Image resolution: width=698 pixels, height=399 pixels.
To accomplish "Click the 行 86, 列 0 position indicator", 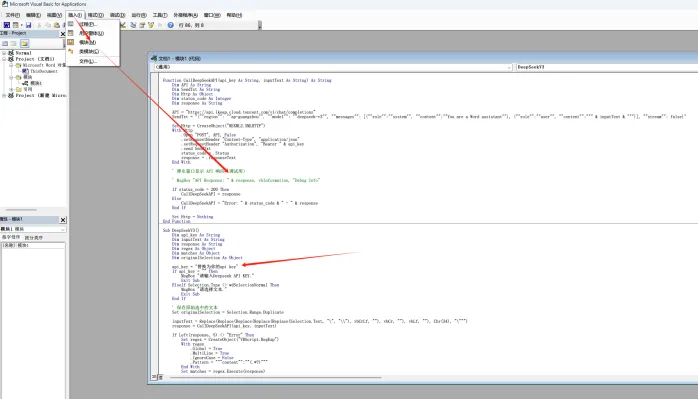I will coord(191,25).
